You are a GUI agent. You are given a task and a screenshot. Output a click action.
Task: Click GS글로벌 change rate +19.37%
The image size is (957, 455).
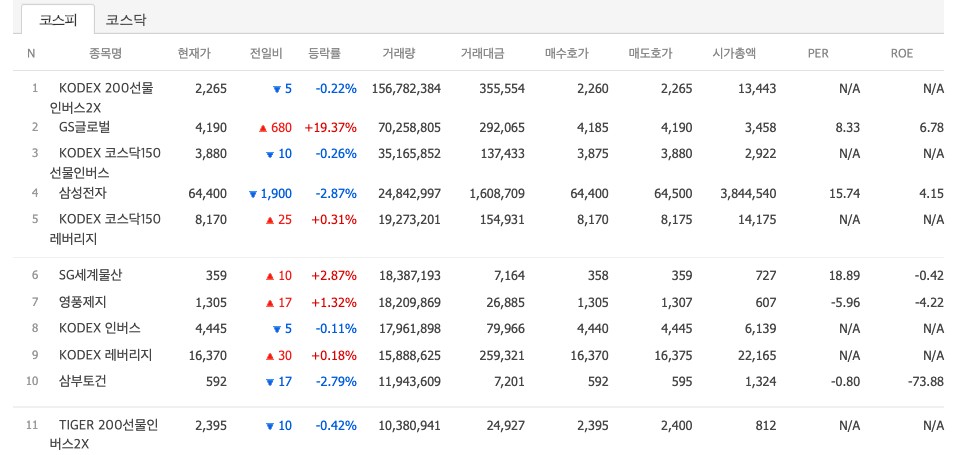pyautogui.click(x=330, y=128)
